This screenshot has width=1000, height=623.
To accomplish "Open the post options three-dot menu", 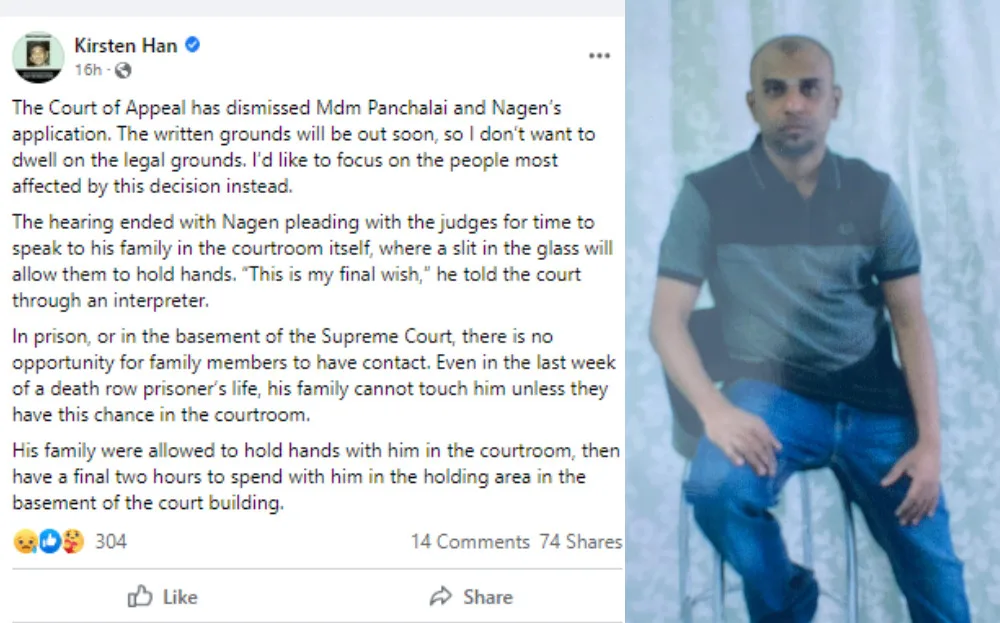I will [599, 56].
